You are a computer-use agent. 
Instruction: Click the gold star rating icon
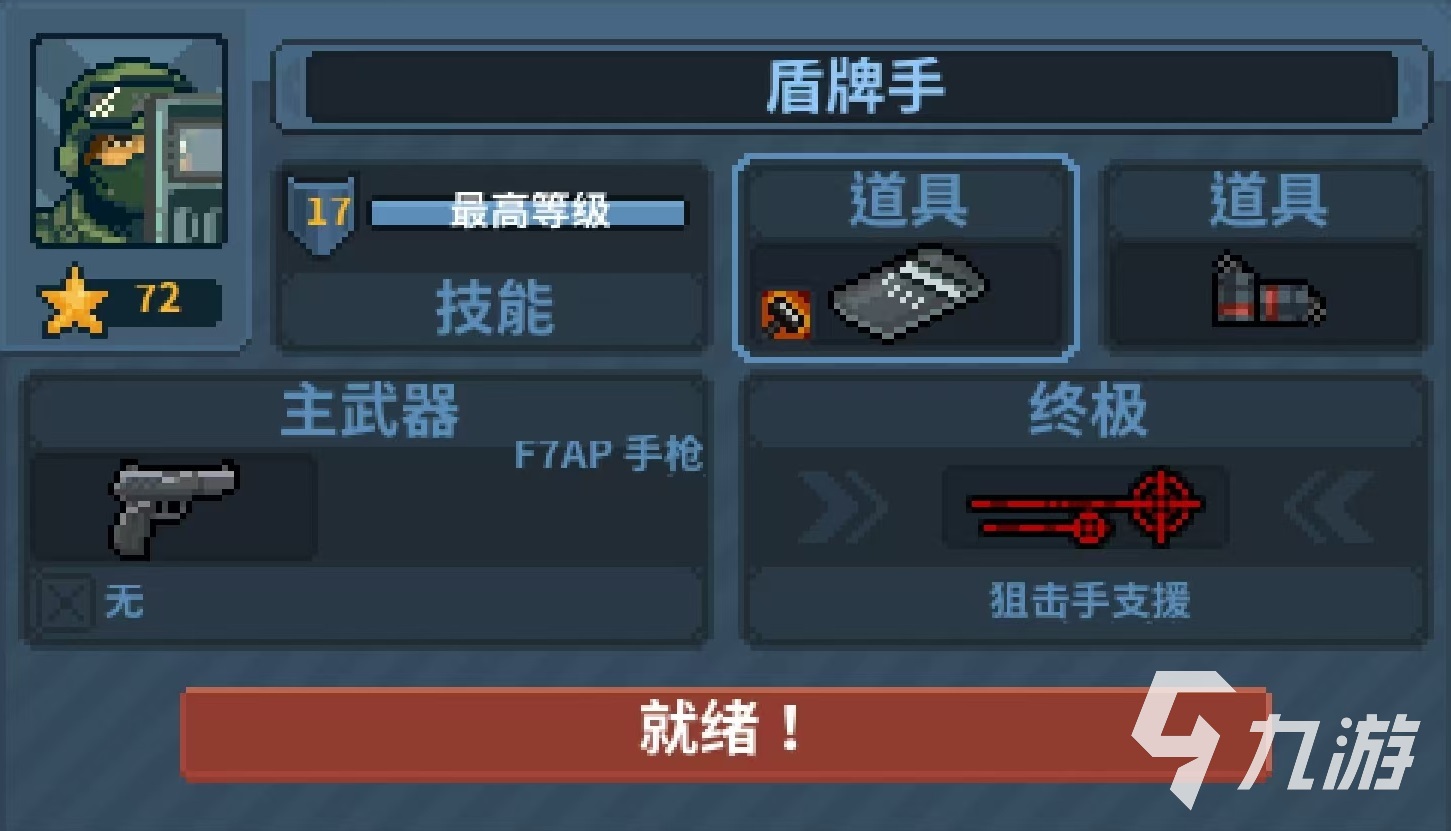pyautogui.click(x=73, y=300)
